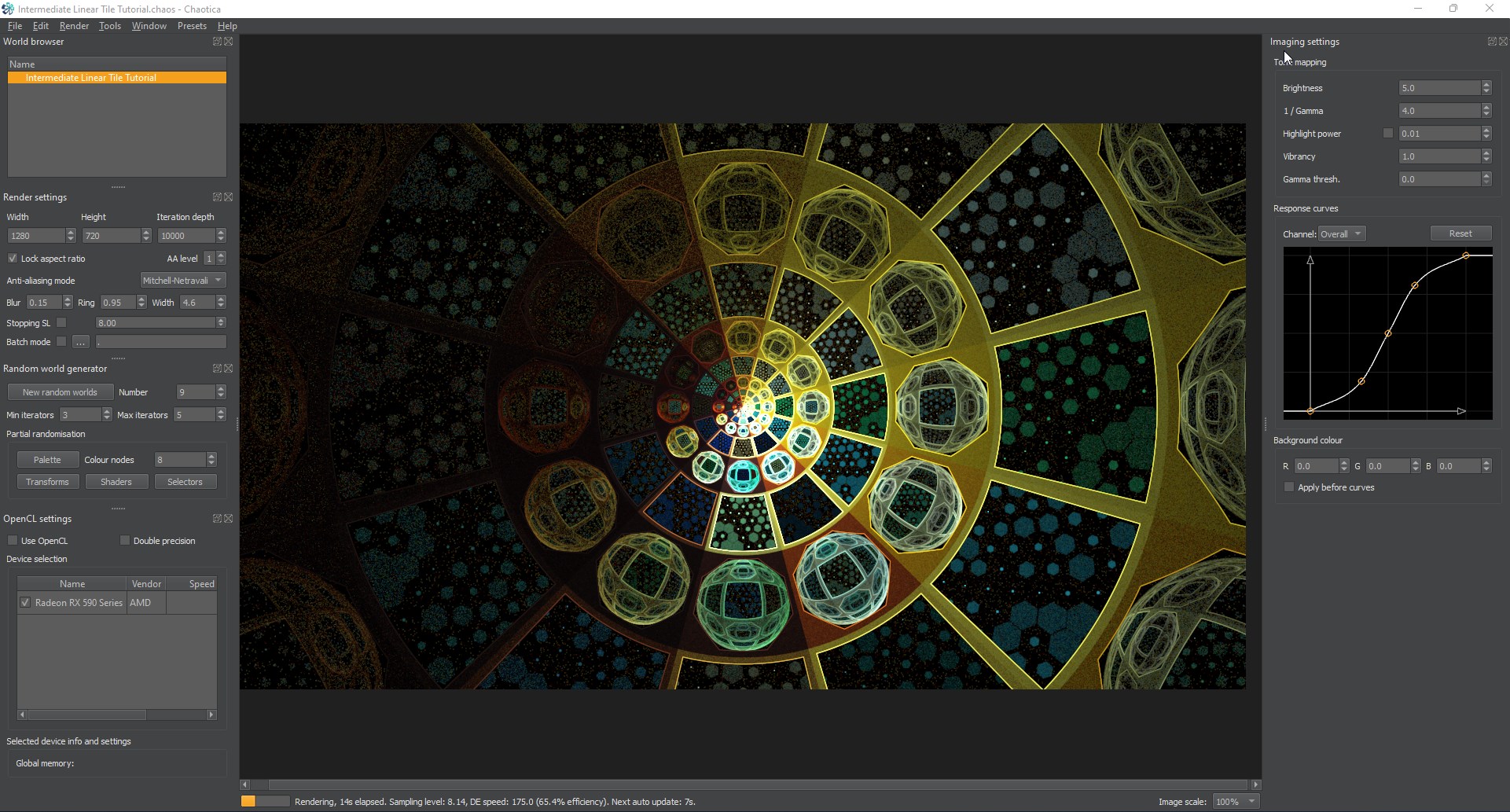Click top-right control point on response curve
The height and width of the screenshot is (812, 1510).
coord(1466,255)
